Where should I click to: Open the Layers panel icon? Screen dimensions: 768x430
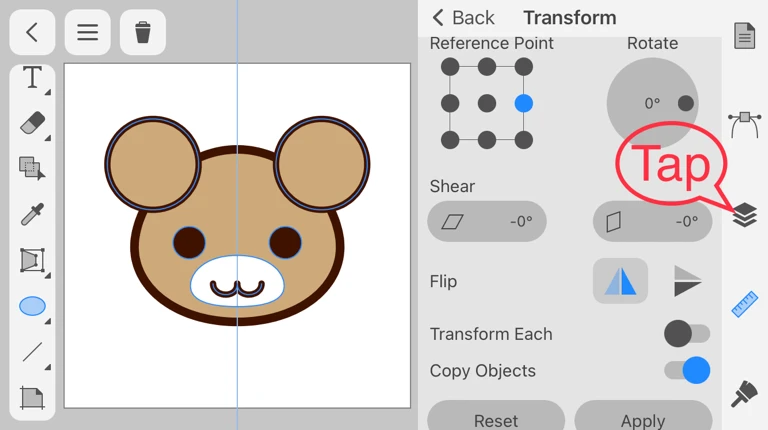tap(744, 215)
